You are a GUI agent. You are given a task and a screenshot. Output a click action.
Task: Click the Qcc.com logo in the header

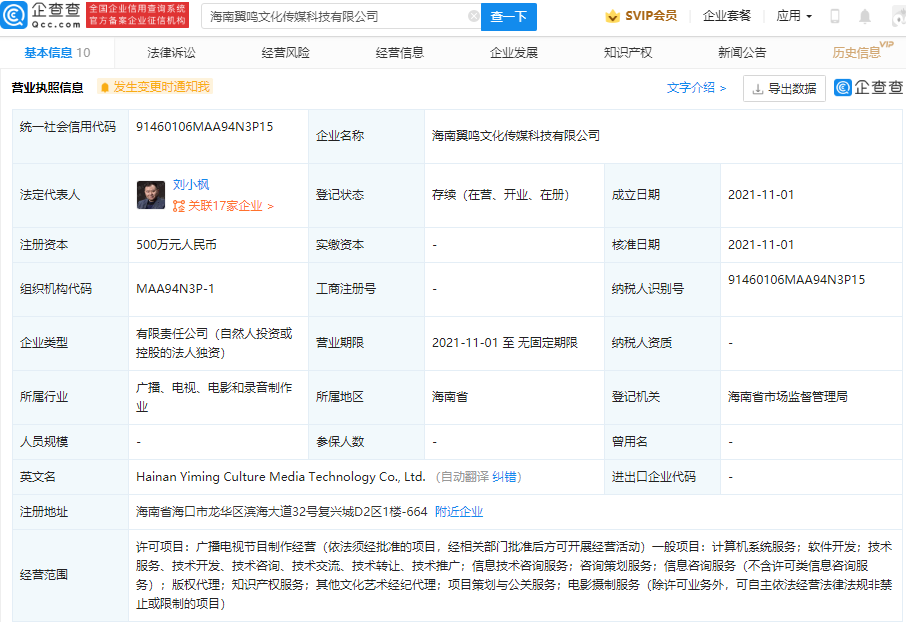coord(40,15)
